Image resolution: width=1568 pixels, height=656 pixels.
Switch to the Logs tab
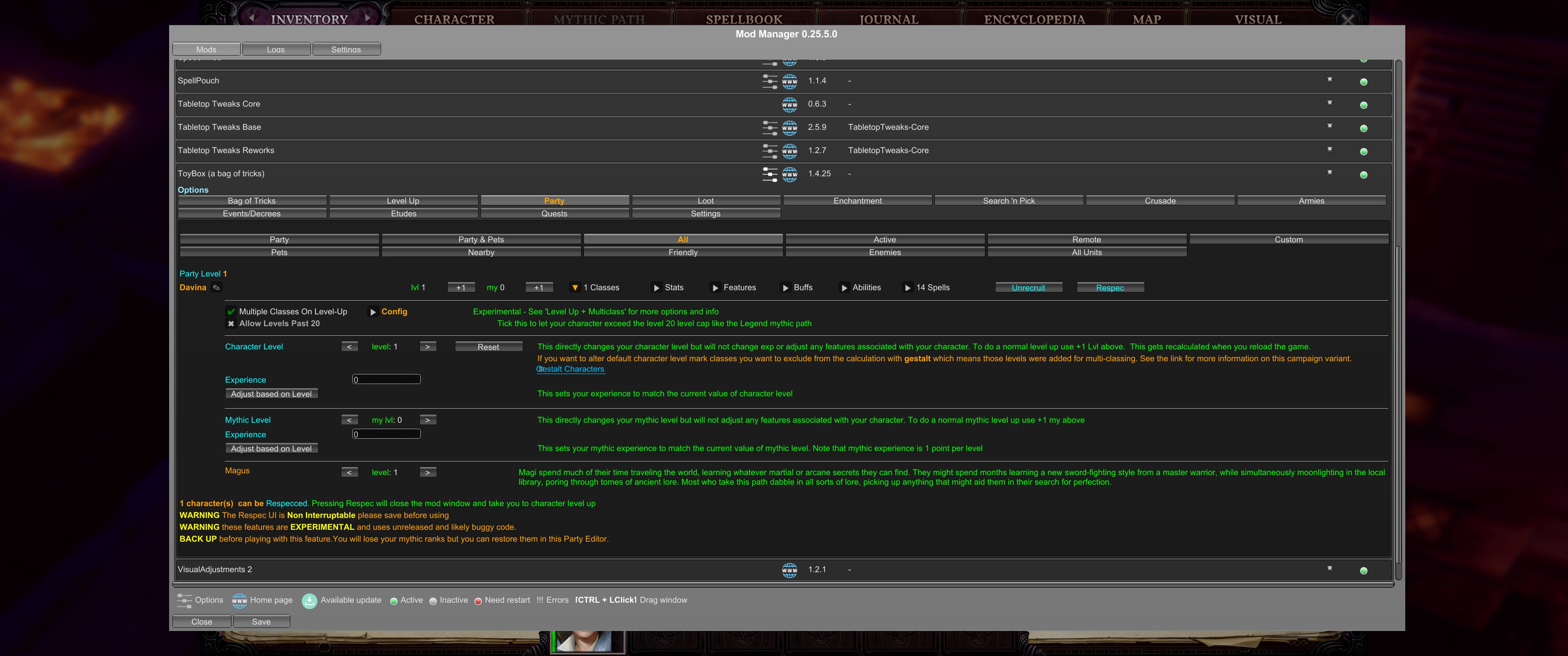276,49
